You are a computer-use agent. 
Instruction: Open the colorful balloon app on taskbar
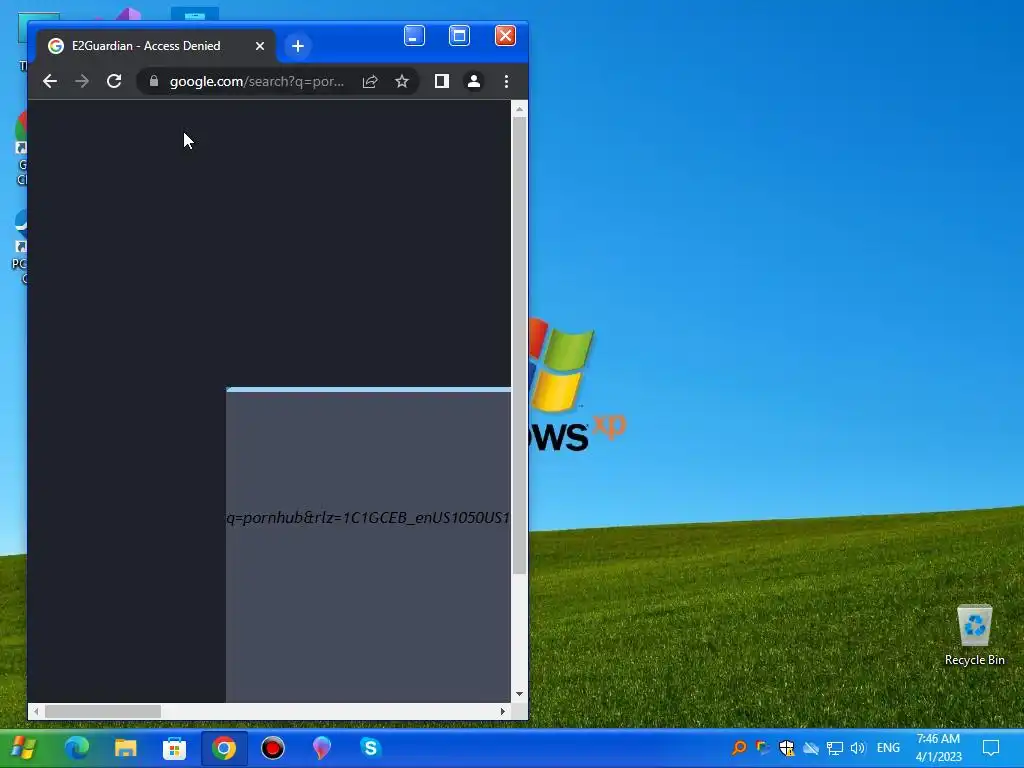[x=321, y=748]
